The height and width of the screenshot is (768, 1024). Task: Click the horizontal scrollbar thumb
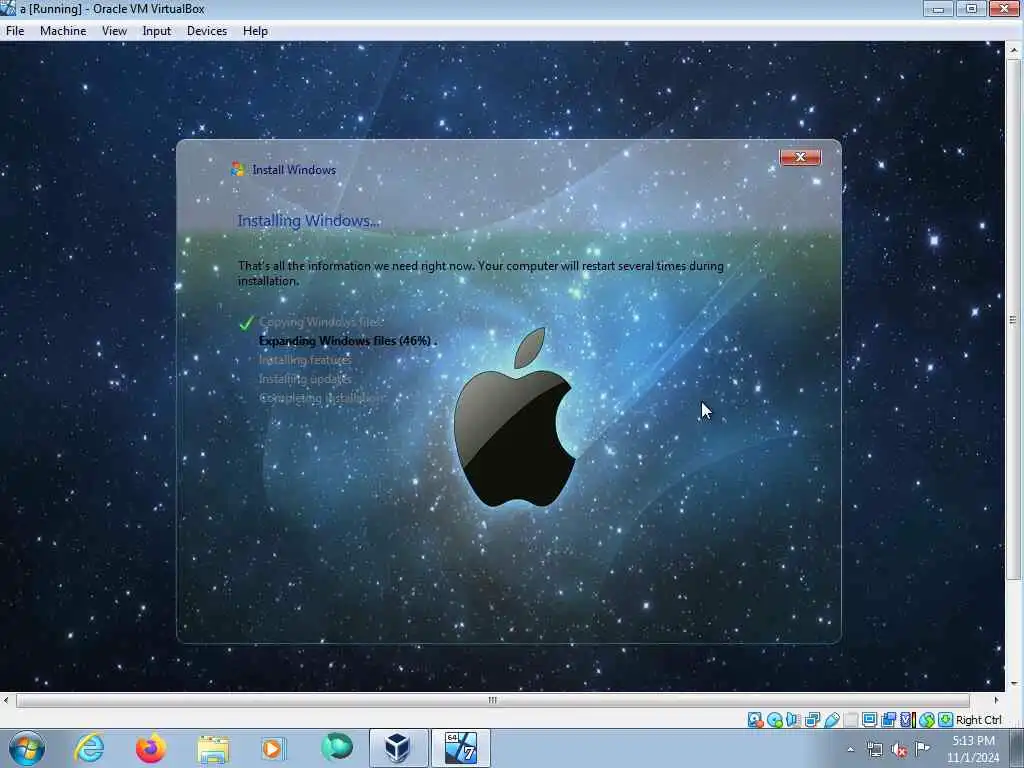coord(492,700)
